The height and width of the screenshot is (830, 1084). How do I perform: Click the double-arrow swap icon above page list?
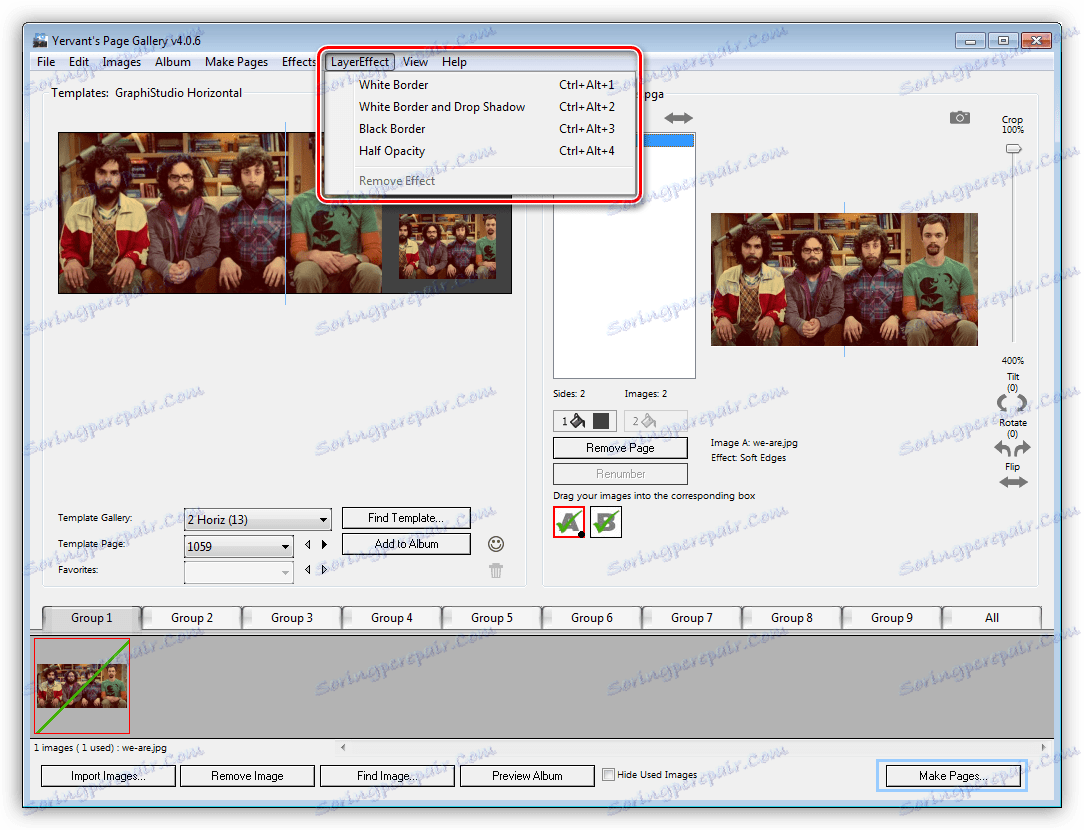coord(678,118)
